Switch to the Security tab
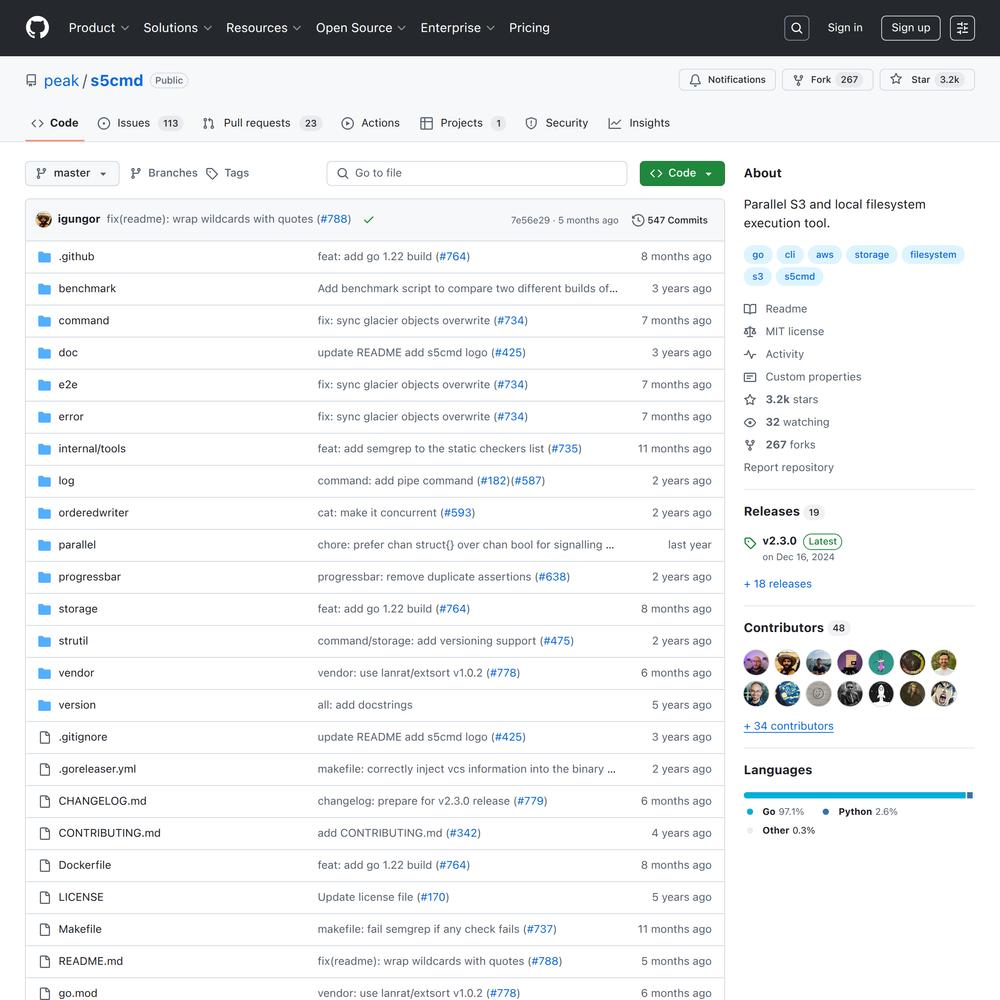The image size is (1000, 1000). 556,123
